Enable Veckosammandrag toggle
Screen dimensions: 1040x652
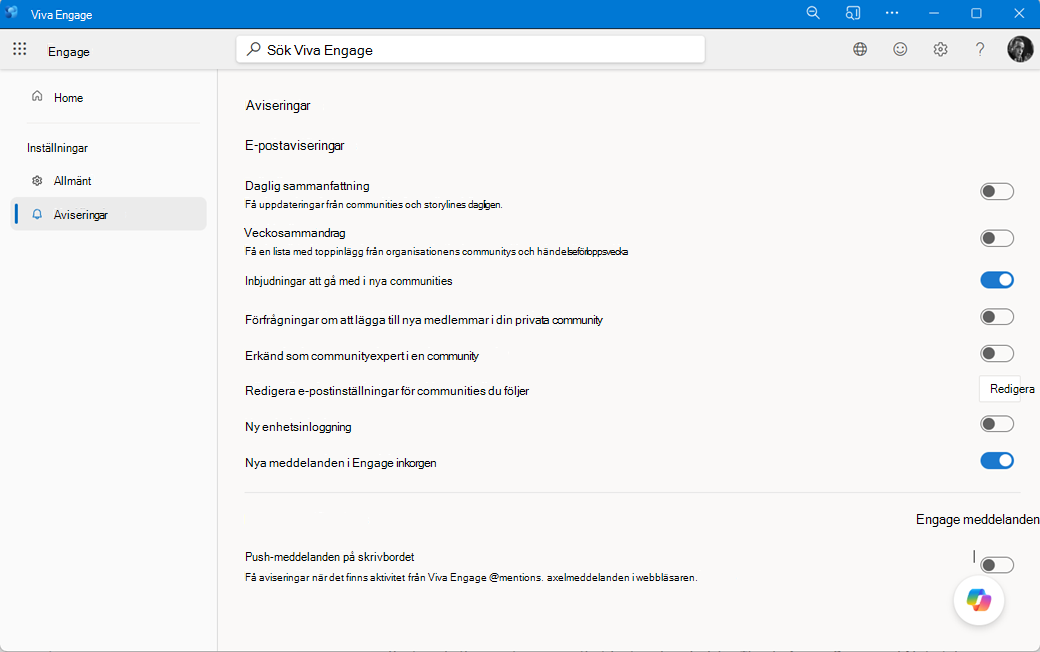(997, 238)
